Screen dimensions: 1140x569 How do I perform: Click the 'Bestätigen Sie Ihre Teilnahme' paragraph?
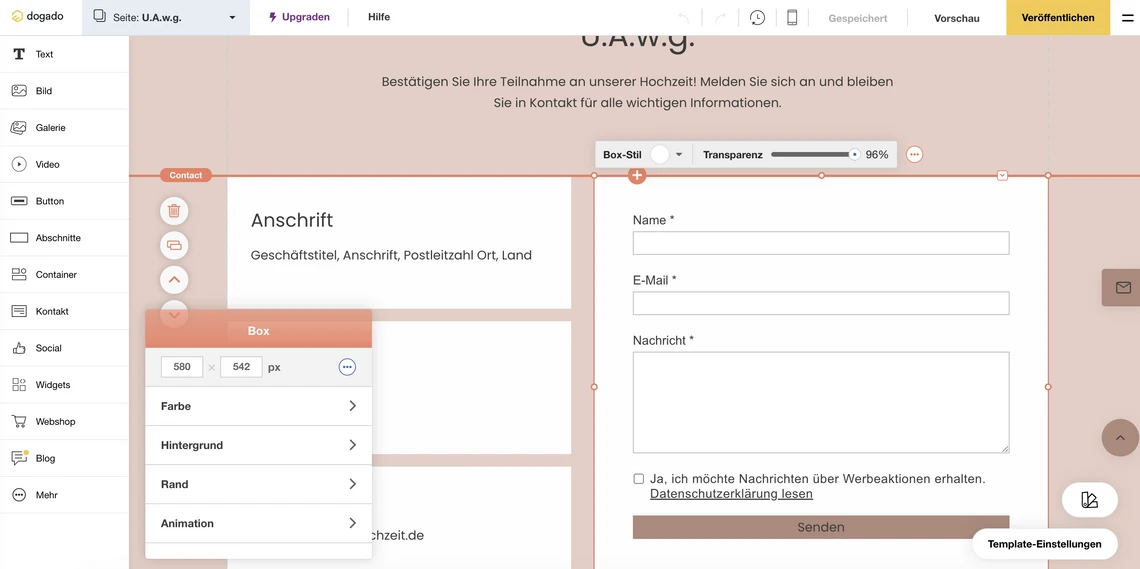(637, 92)
